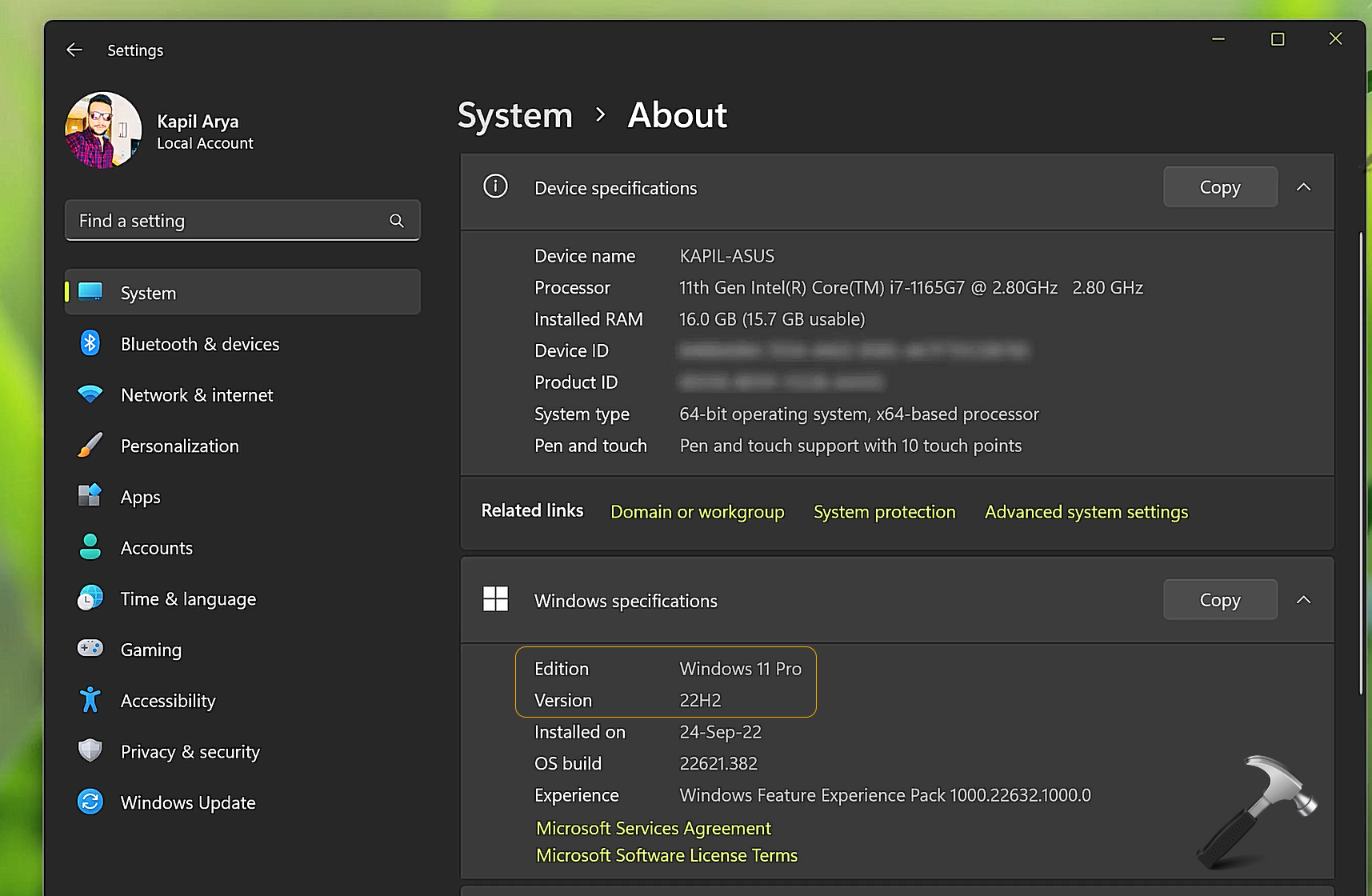Collapse the Windows specifications section
This screenshot has width=1372, height=896.
click(1303, 600)
